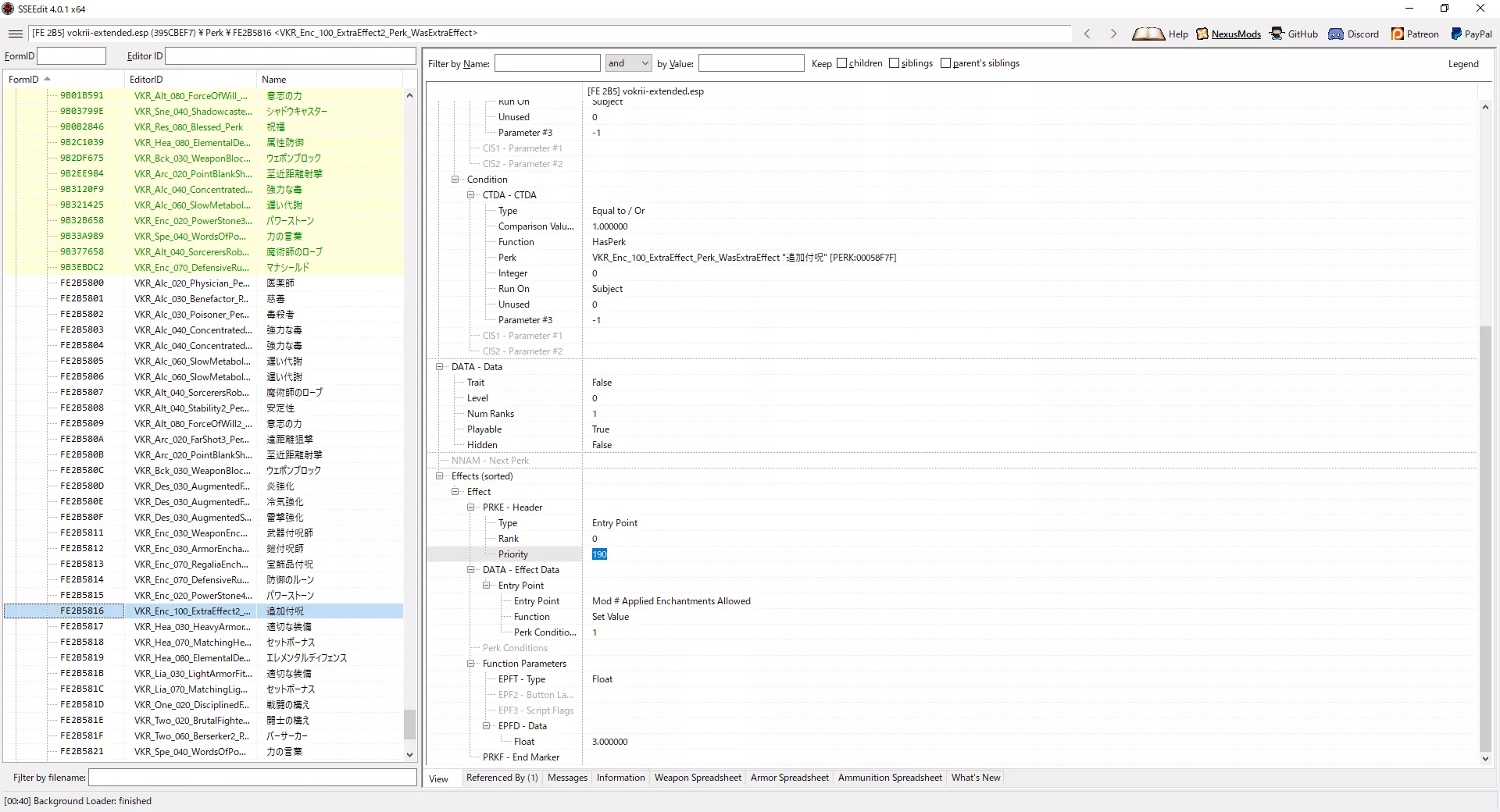This screenshot has height=812, width=1500.
Task: Open the 'and' filter operator dropdown
Action: (628, 63)
